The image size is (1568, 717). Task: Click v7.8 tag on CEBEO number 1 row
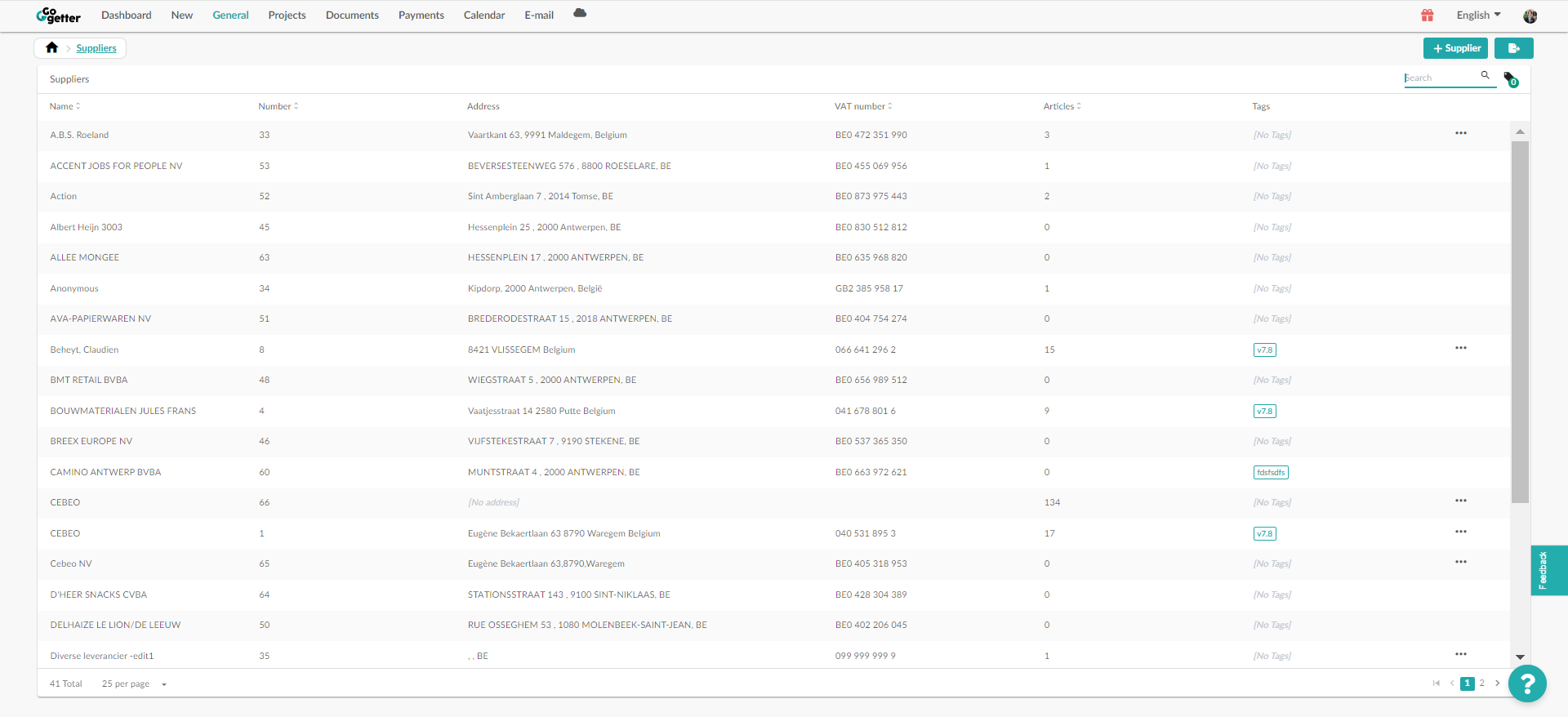(x=1264, y=533)
